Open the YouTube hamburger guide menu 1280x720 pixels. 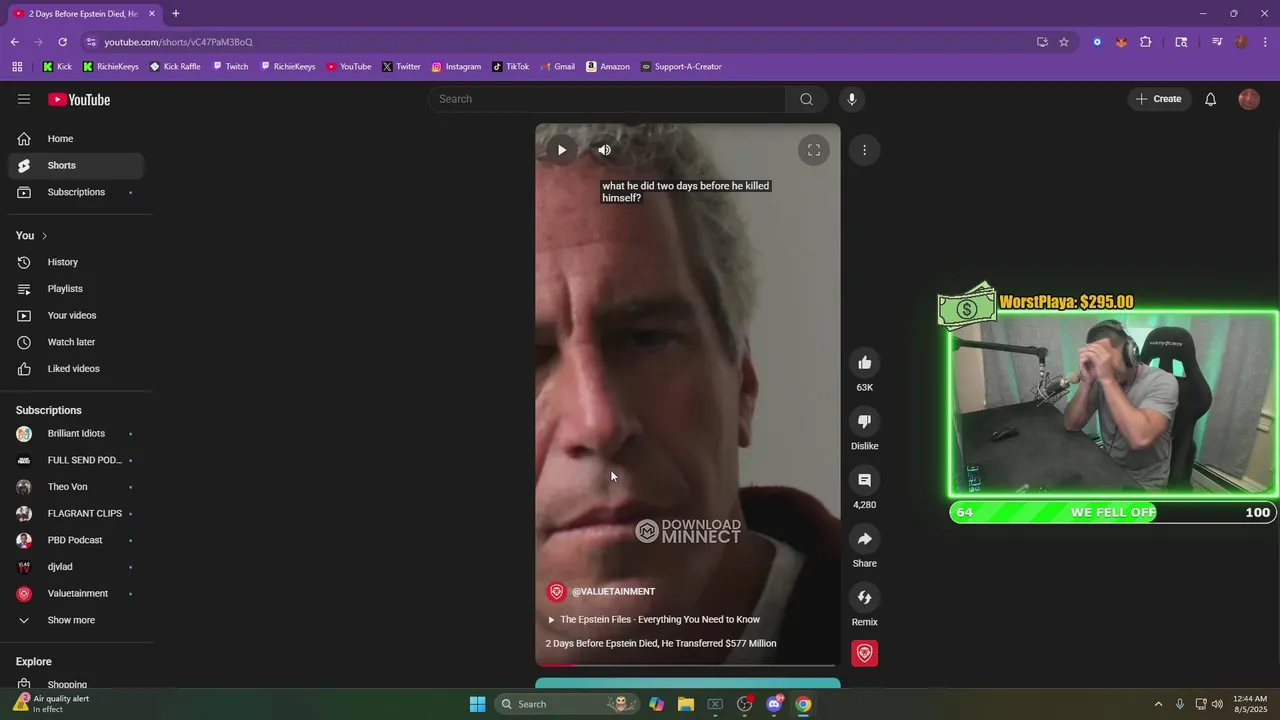tap(24, 99)
